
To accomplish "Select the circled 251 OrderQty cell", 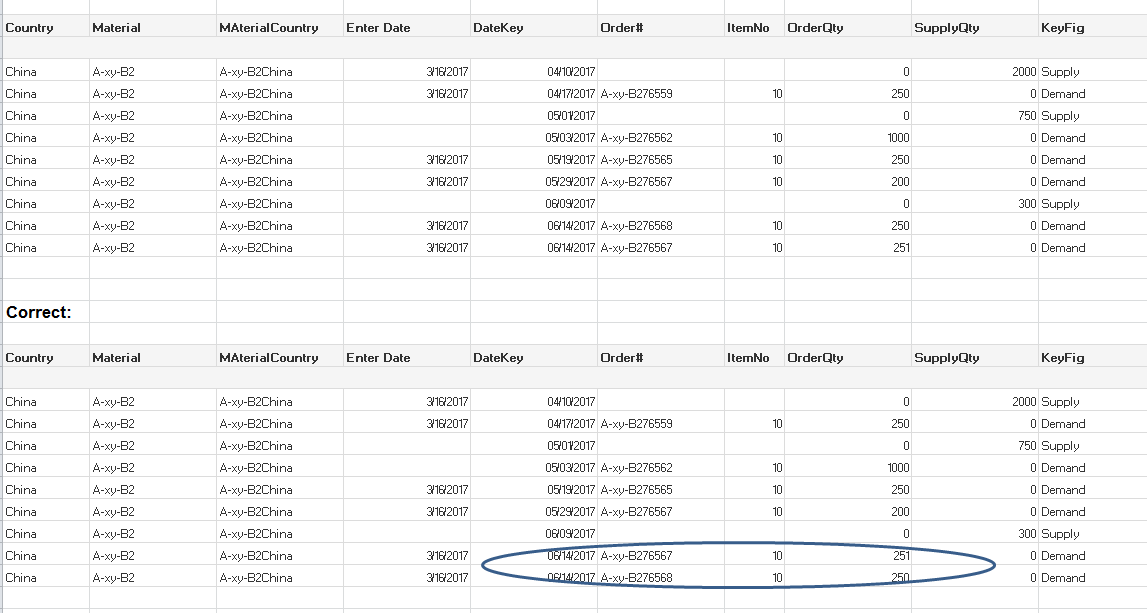I will 900,556.
